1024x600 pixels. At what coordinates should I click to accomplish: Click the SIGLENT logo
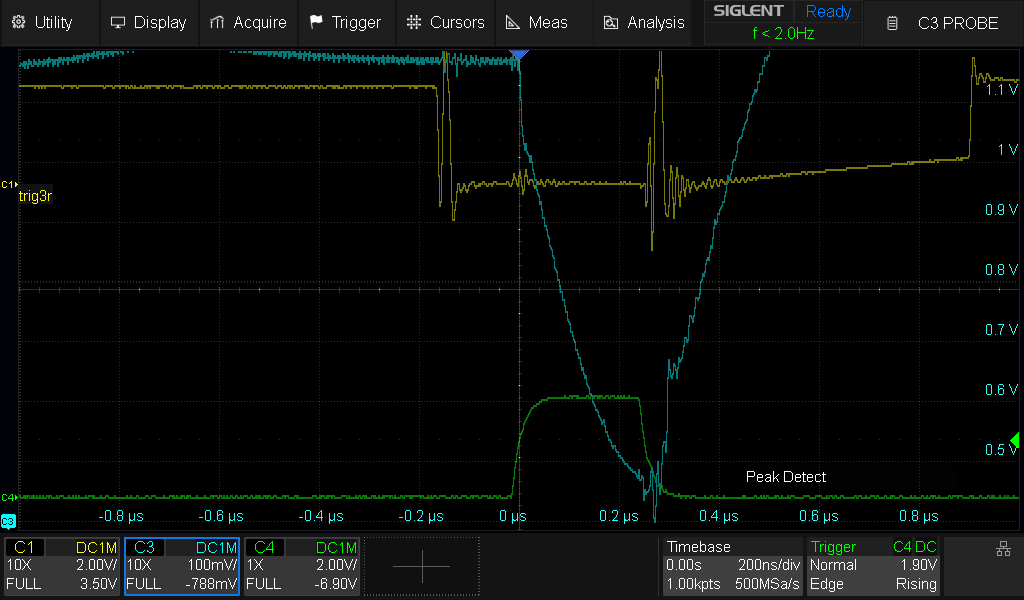click(x=748, y=12)
